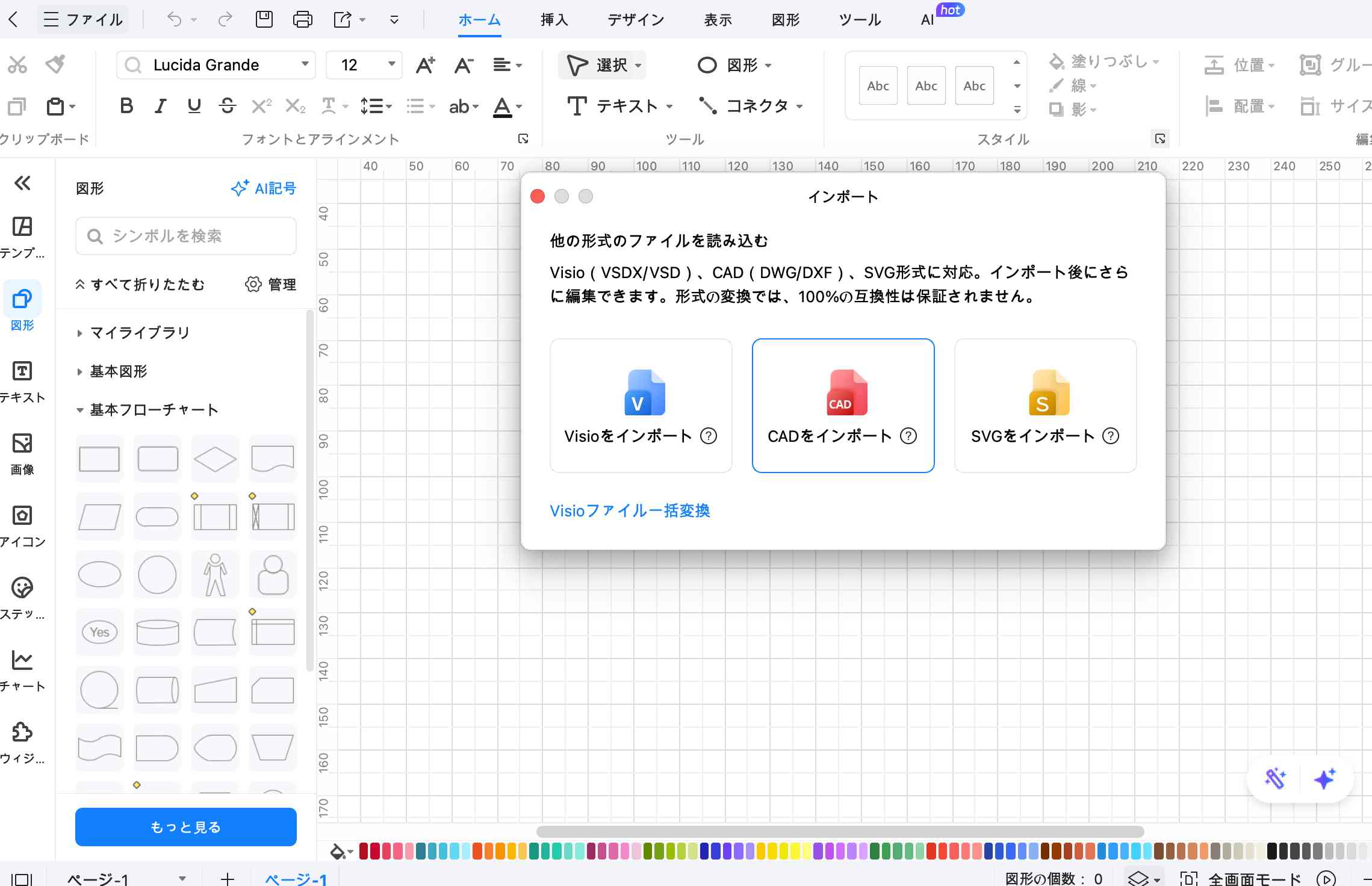1372x886 pixels.
Task: Collapse the left sidebar with the double chevron
Action: 22,183
